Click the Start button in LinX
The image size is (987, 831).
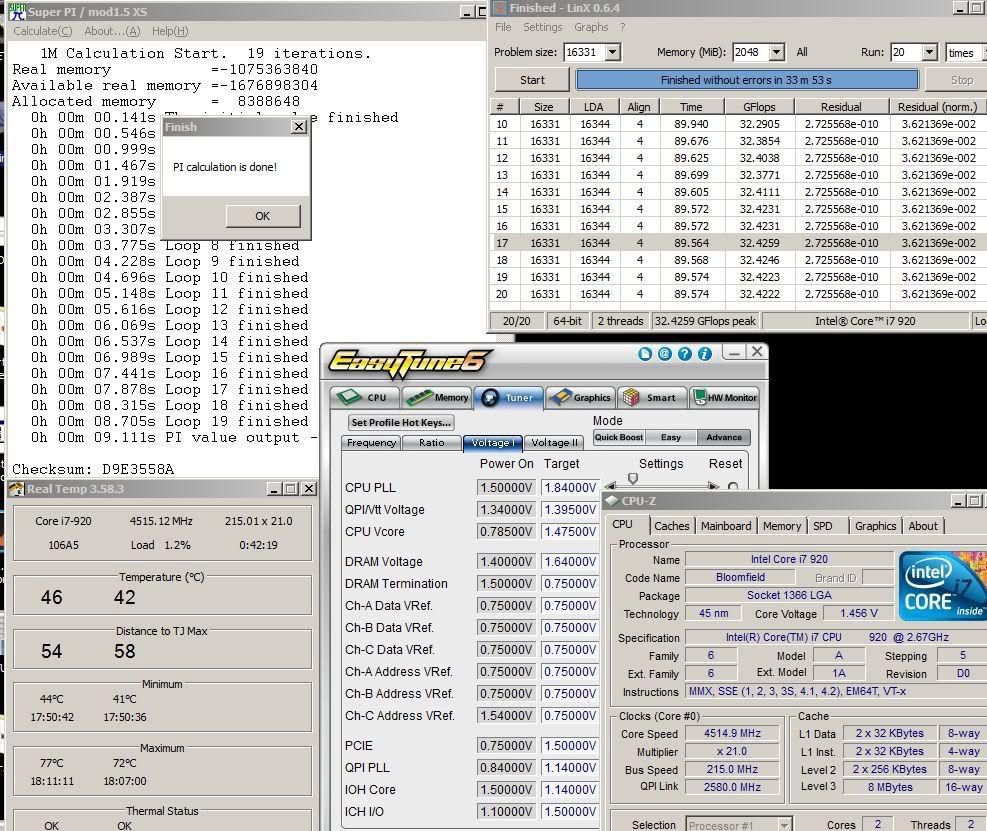pyautogui.click(x=532, y=80)
